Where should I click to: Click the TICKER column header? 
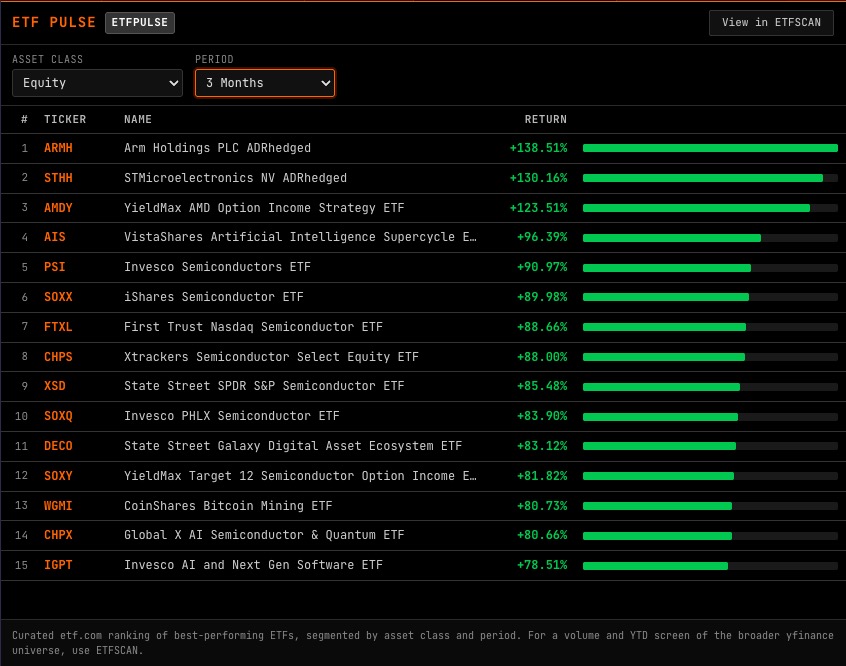point(65,119)
